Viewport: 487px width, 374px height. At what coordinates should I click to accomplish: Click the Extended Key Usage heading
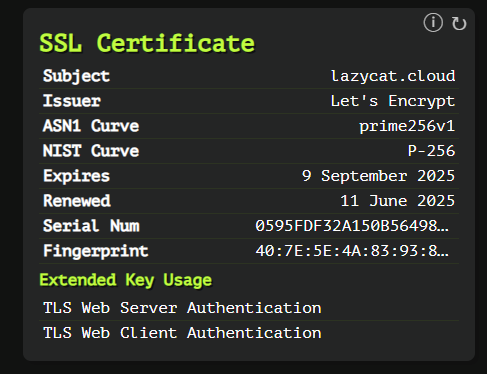click(x=126, y=280)
